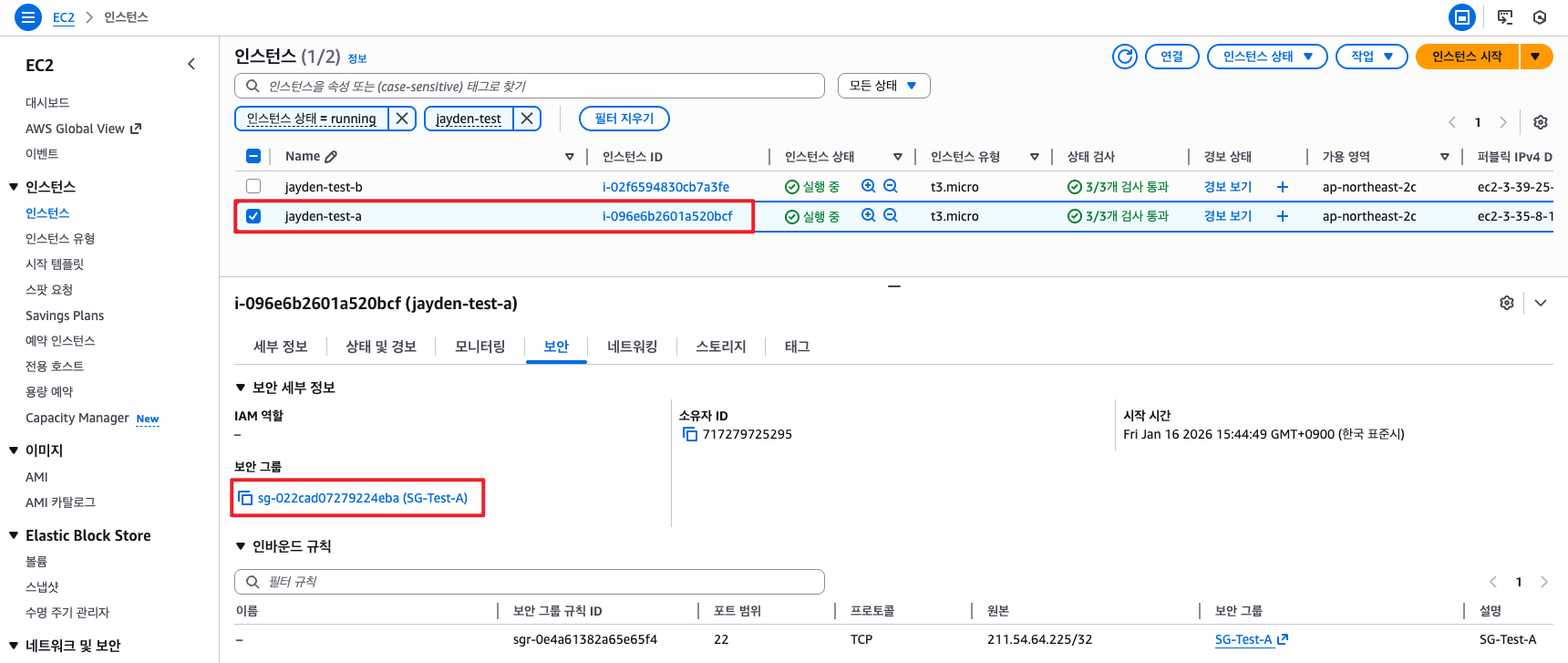This screenshot has width=1568, height=663.
Task: Switch to the 태그 tab
Action: tap(798, 347)
